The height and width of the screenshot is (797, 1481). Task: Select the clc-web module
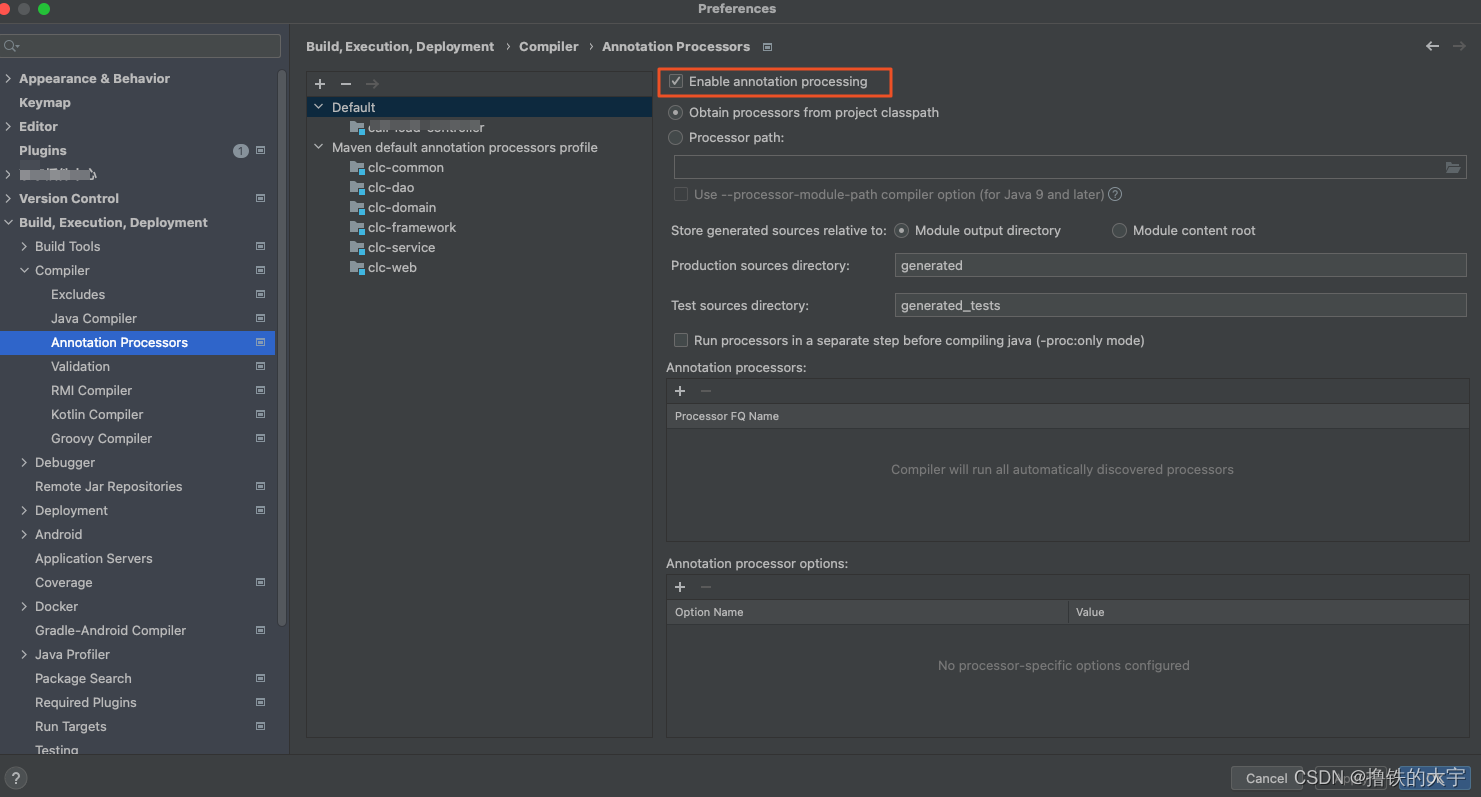coord(392,268)
